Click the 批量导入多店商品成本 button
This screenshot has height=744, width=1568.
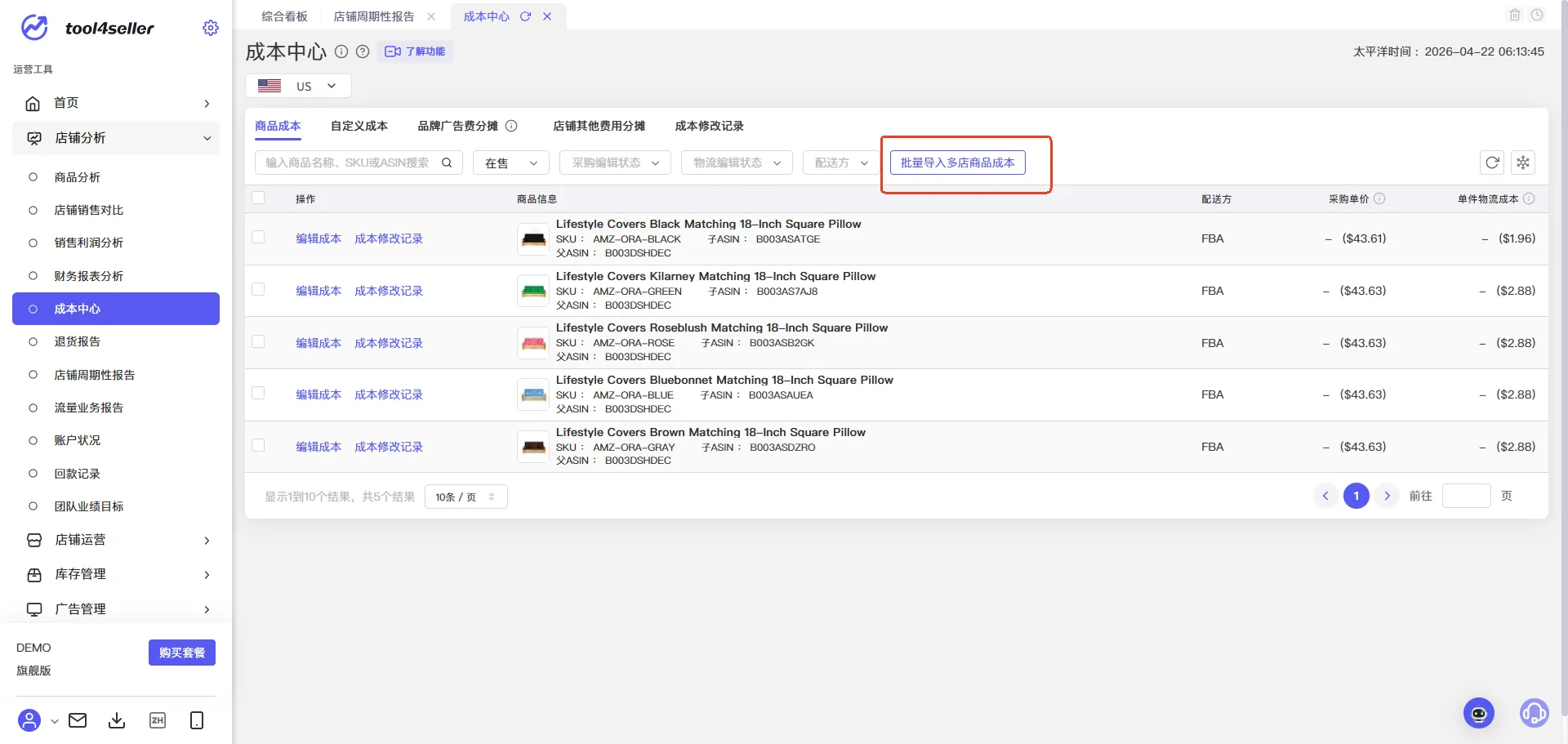(x=957, y=163)
